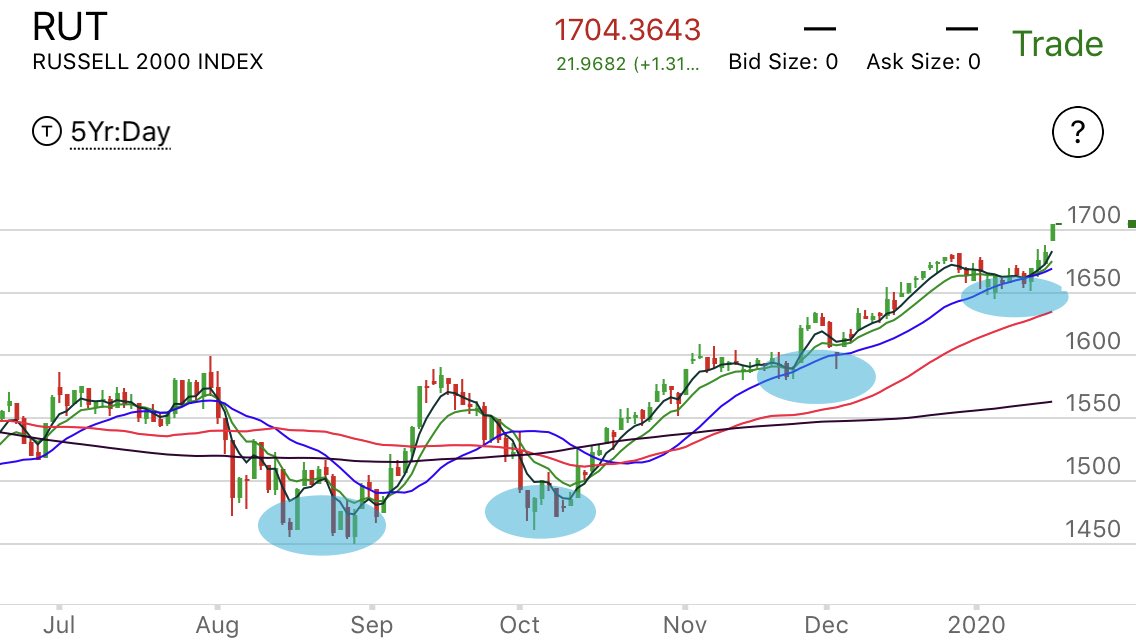Select the RUT ticker symbol
This screenshot has height=640, width=1136.
click(70, 28)
